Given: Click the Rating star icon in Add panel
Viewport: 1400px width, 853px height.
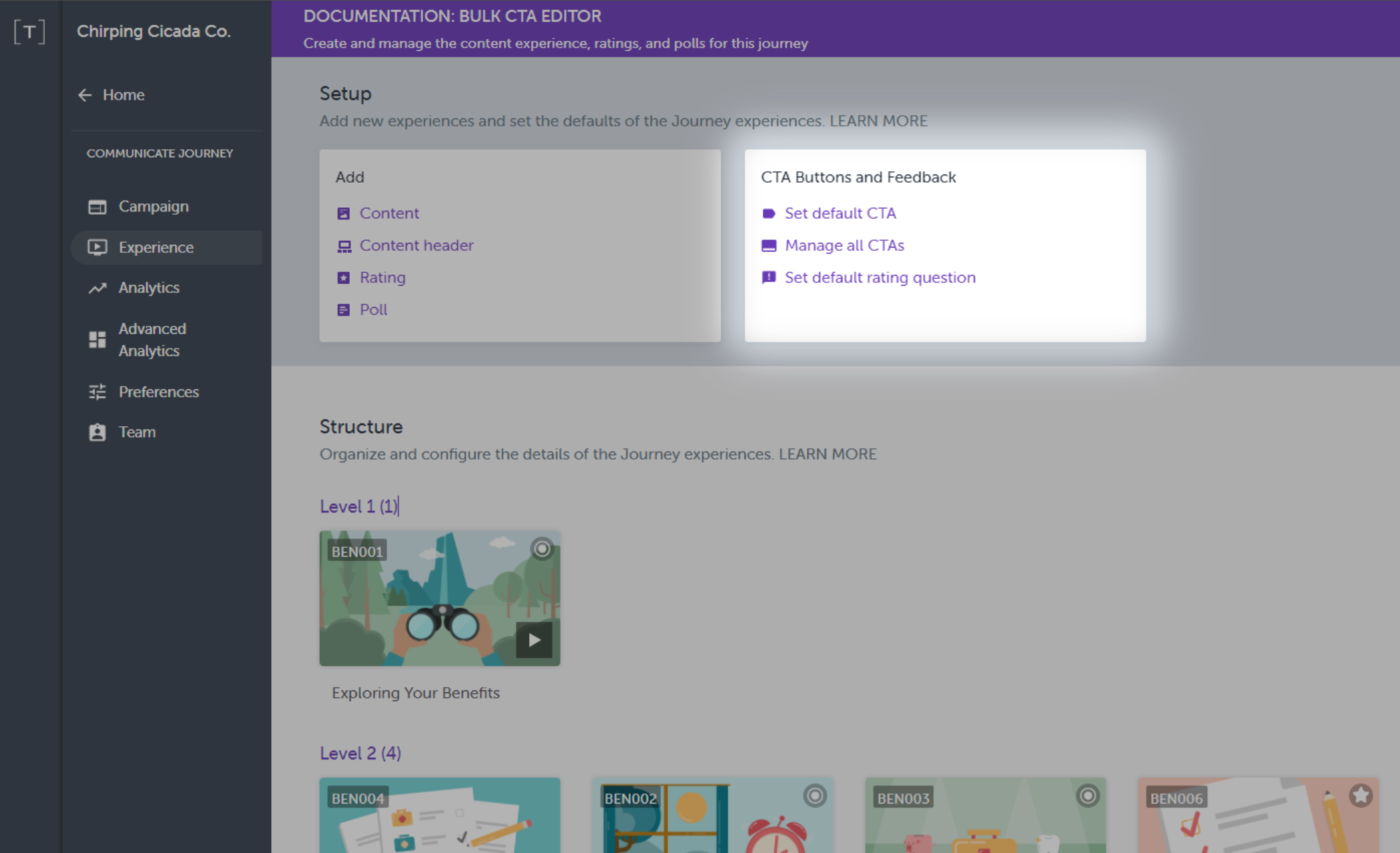Looking at the screenshot, I should [344, 277].
